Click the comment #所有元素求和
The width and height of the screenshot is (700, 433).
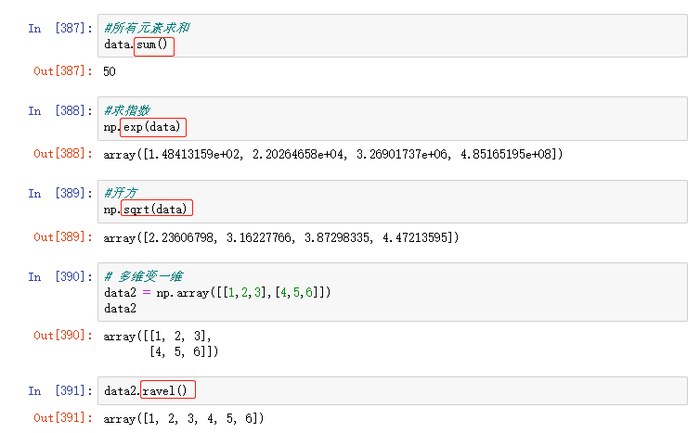tap(142, 30)
